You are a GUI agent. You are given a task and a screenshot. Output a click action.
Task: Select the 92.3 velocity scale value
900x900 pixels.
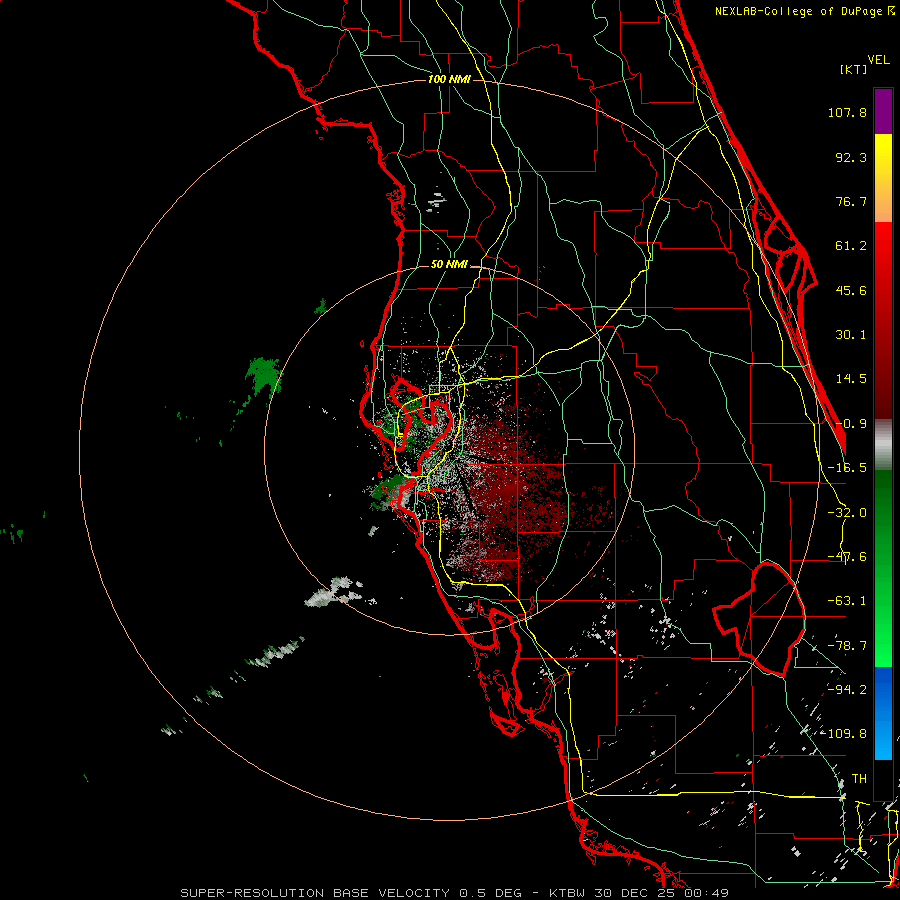point(851,157)
